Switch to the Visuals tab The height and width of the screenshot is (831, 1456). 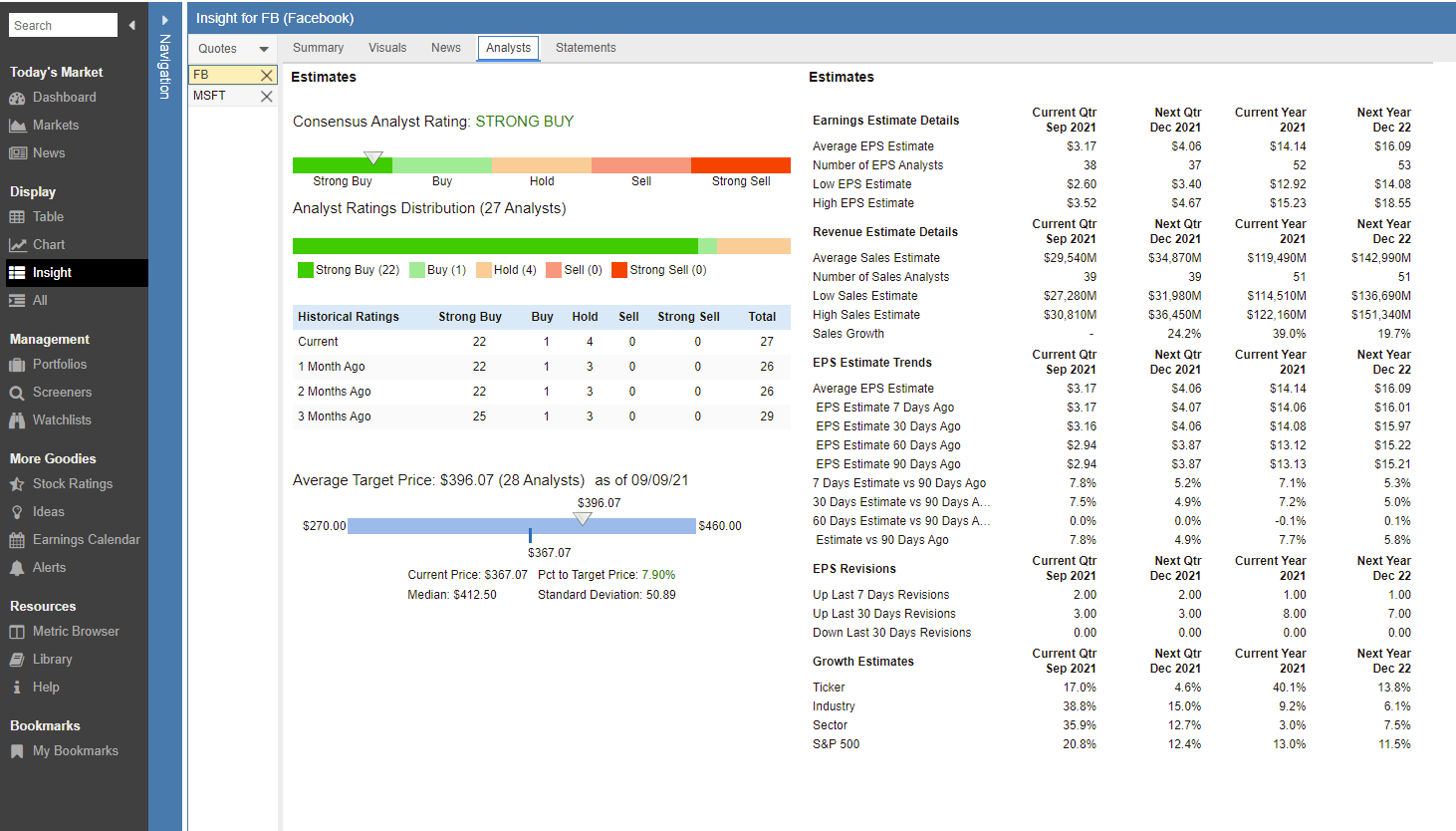pyautogui.click(x=387, y=48)
